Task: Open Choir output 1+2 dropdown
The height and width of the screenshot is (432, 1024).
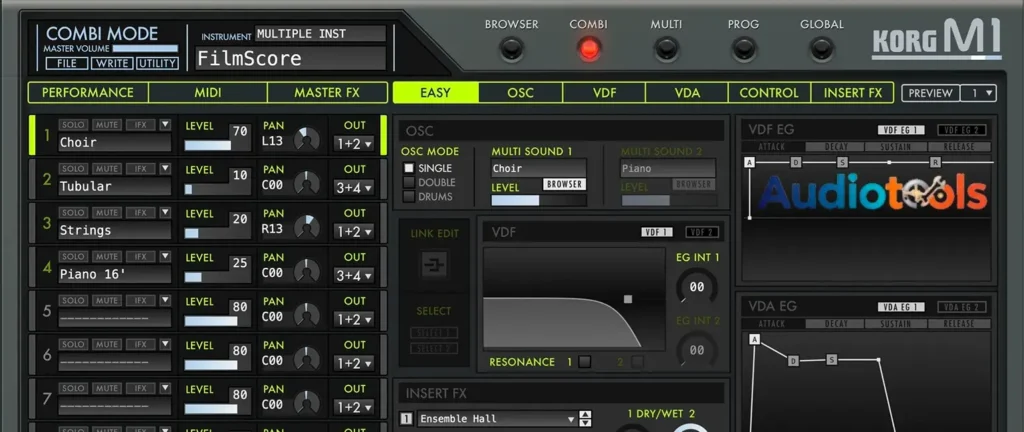Action: click(354, 144)
